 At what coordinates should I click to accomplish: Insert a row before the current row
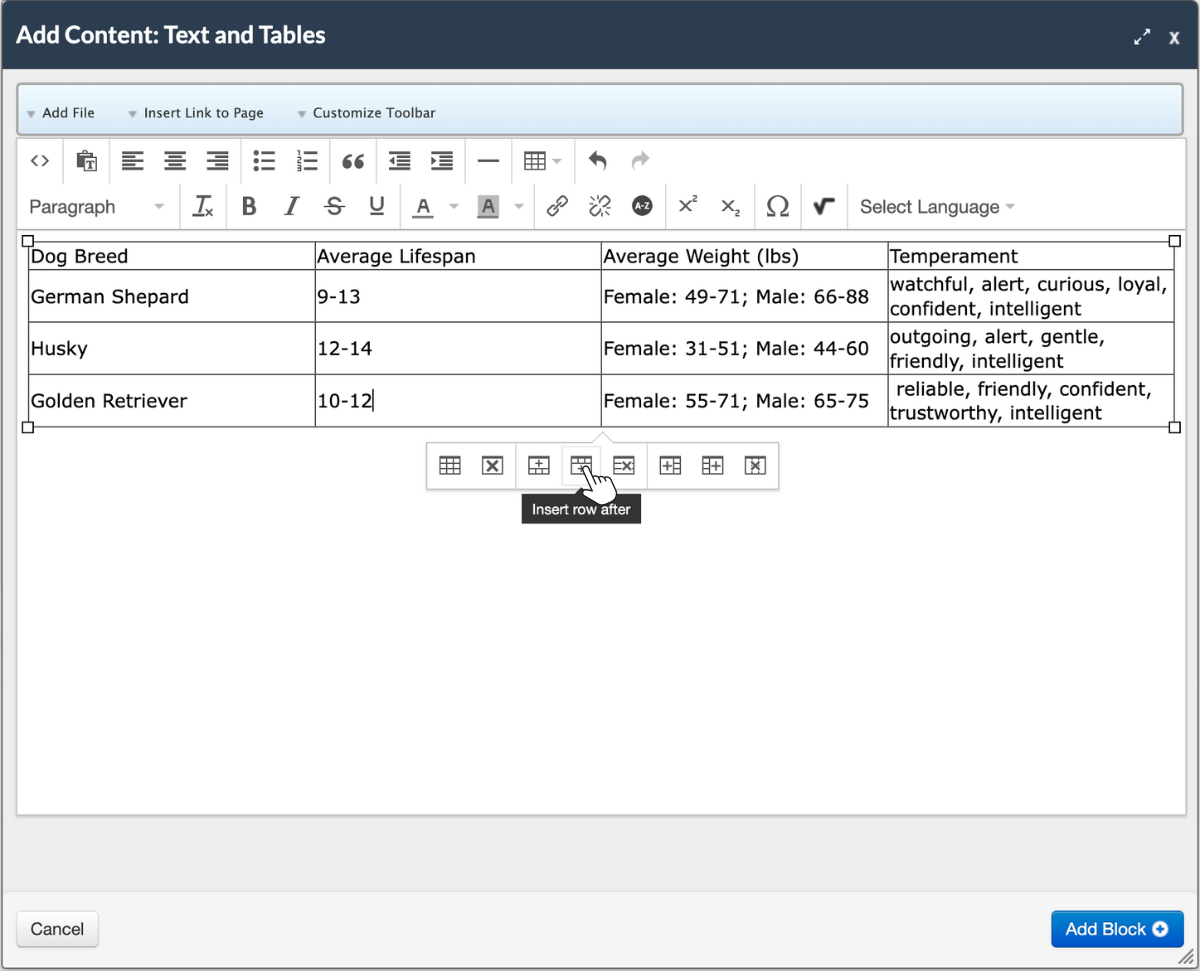pos(539,466)
